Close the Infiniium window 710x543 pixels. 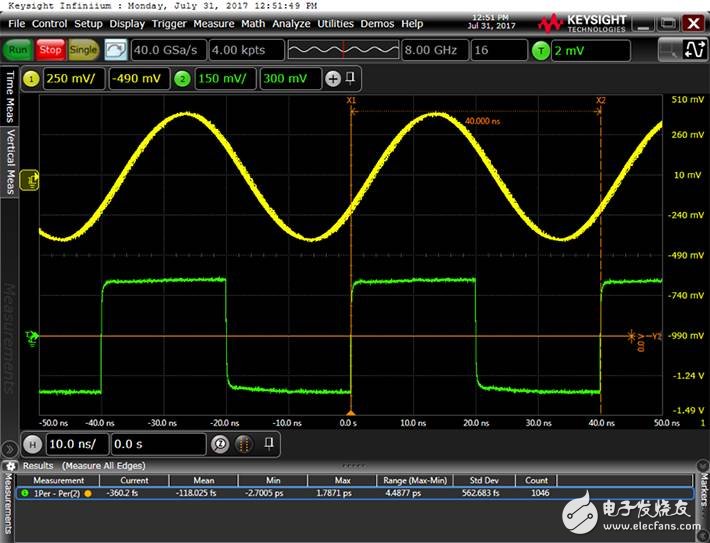click(693, 23)
